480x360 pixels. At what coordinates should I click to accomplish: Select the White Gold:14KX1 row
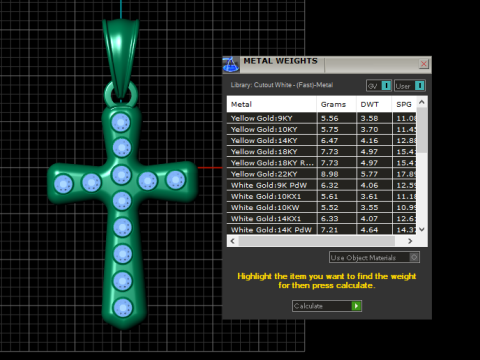322,219
